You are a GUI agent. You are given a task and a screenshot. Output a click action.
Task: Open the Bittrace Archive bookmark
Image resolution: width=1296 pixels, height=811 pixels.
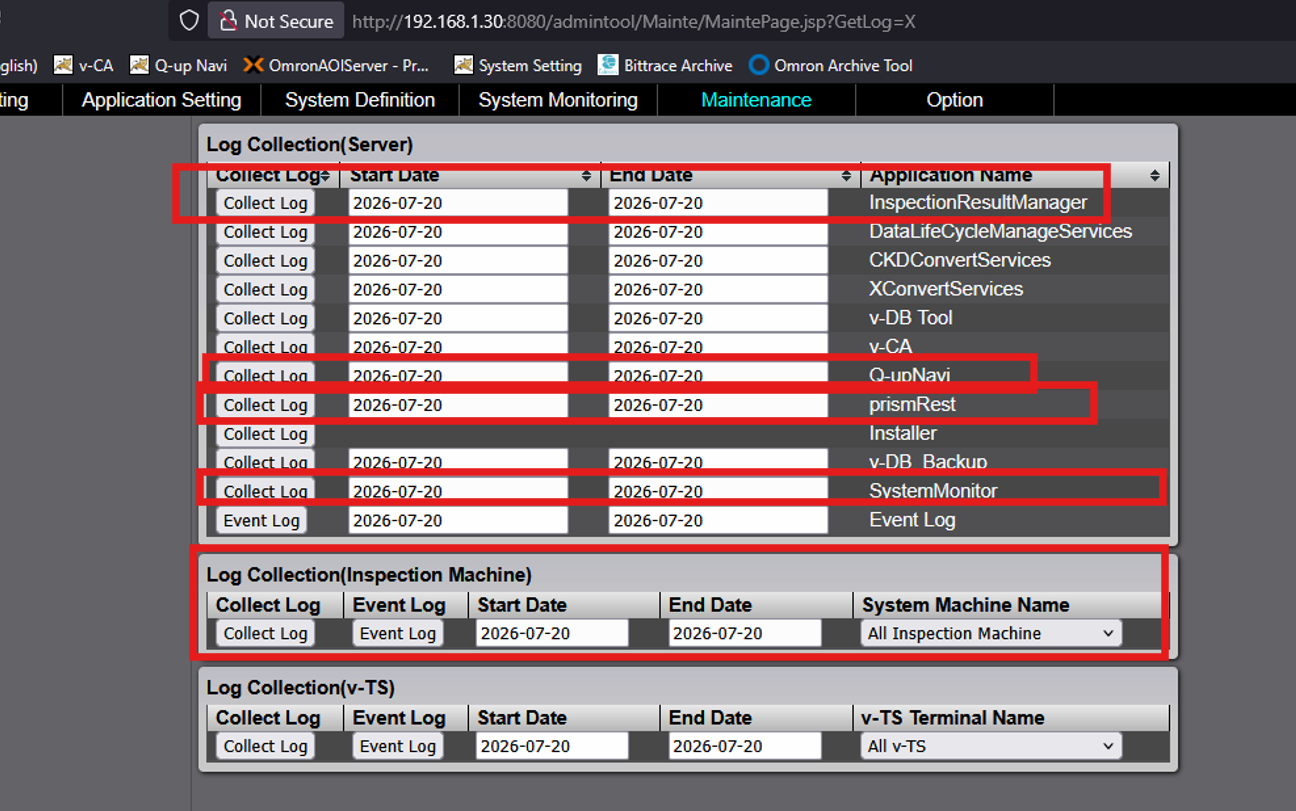[x=666, y=65]
